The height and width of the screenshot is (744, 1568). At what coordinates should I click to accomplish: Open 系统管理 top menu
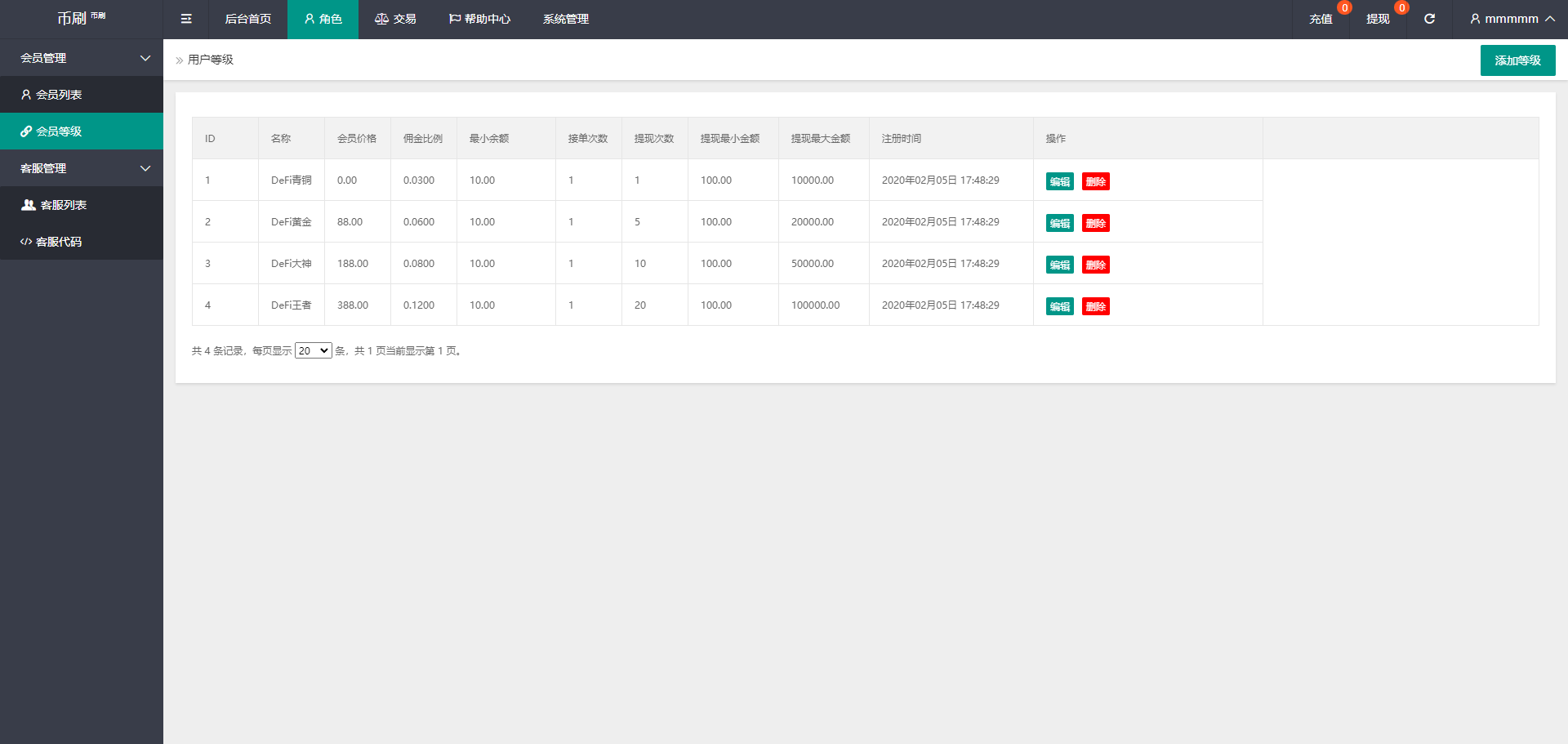pos(565,19)
